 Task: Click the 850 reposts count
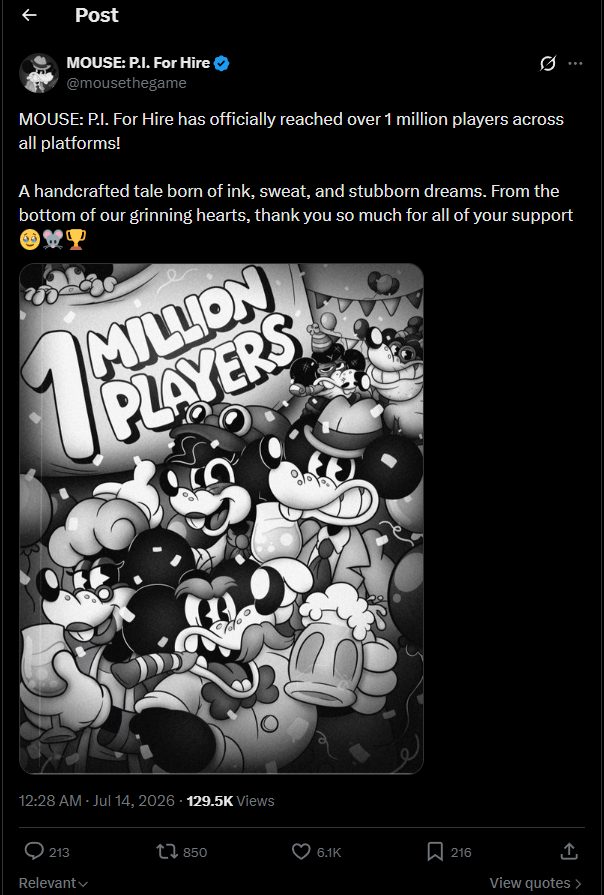[x=195, y=852]
